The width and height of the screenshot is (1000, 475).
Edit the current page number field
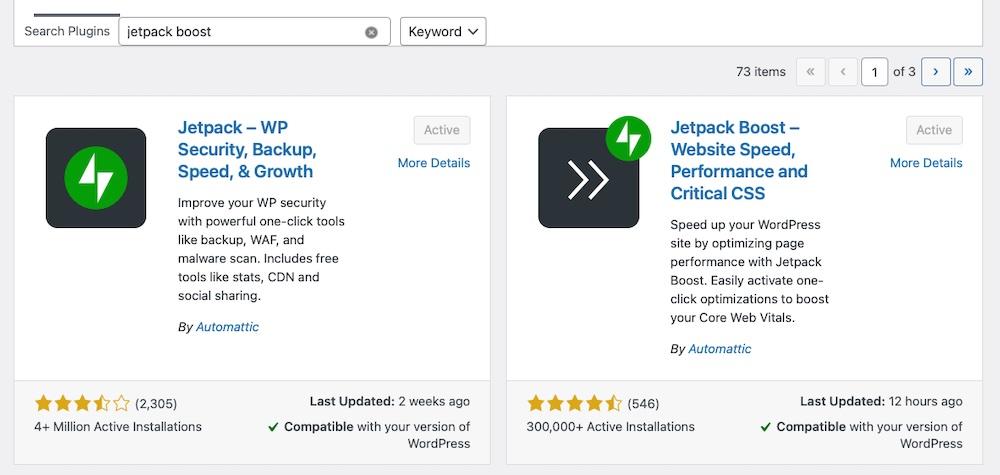pos(874,72)
